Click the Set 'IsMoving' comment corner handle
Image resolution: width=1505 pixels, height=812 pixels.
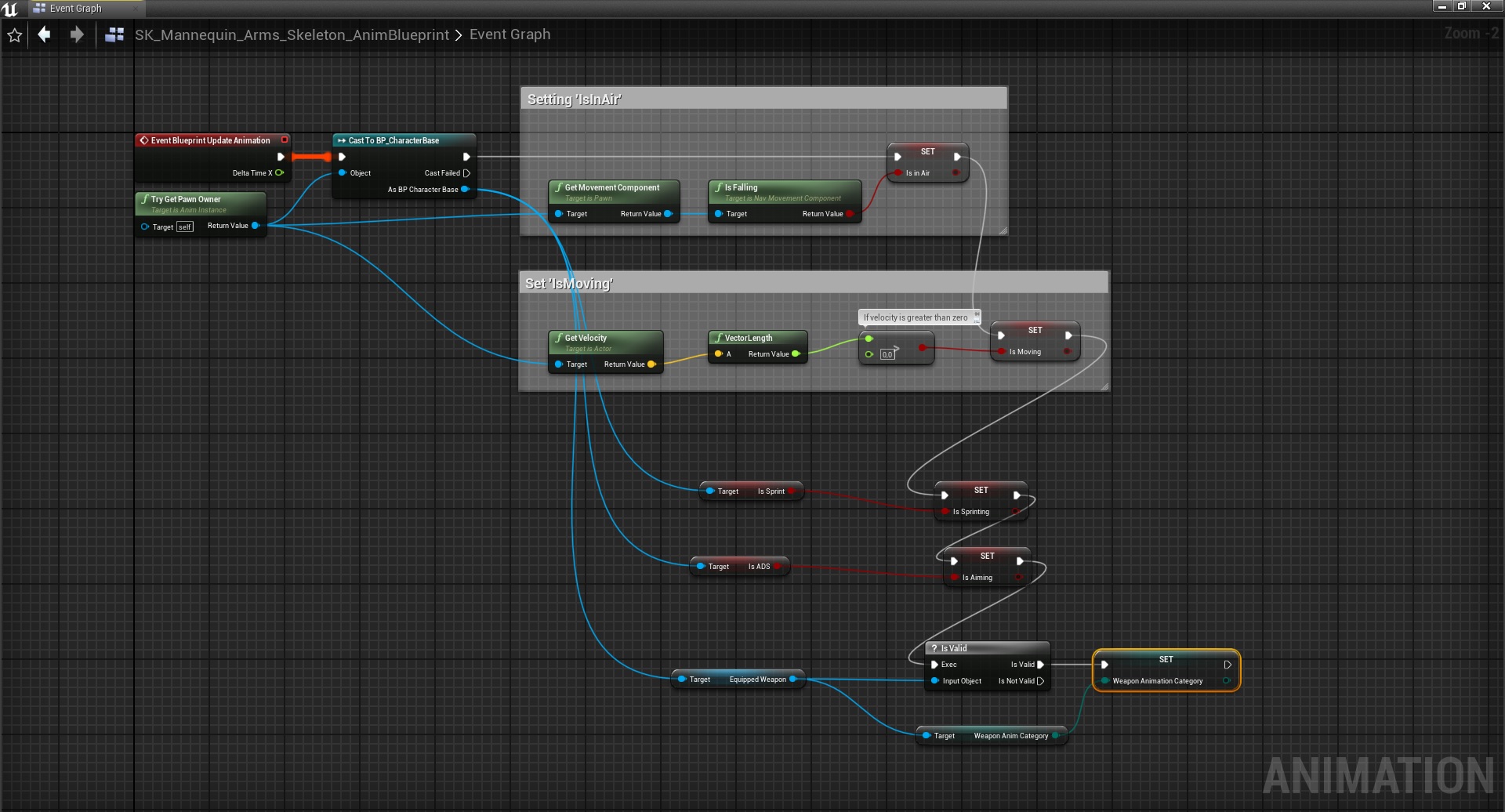[1104, 386]
